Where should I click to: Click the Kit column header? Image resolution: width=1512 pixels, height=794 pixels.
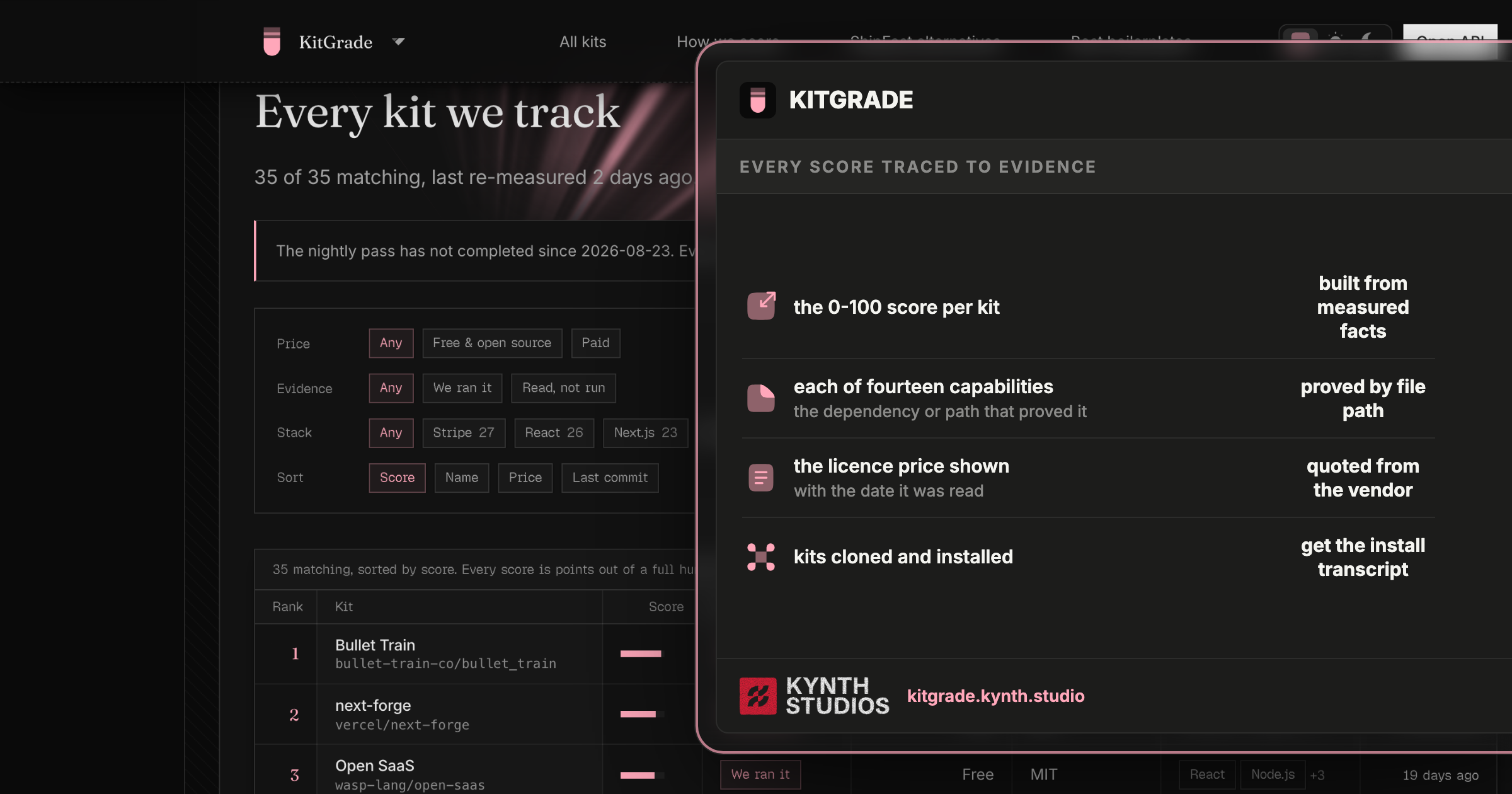(344, 606)
